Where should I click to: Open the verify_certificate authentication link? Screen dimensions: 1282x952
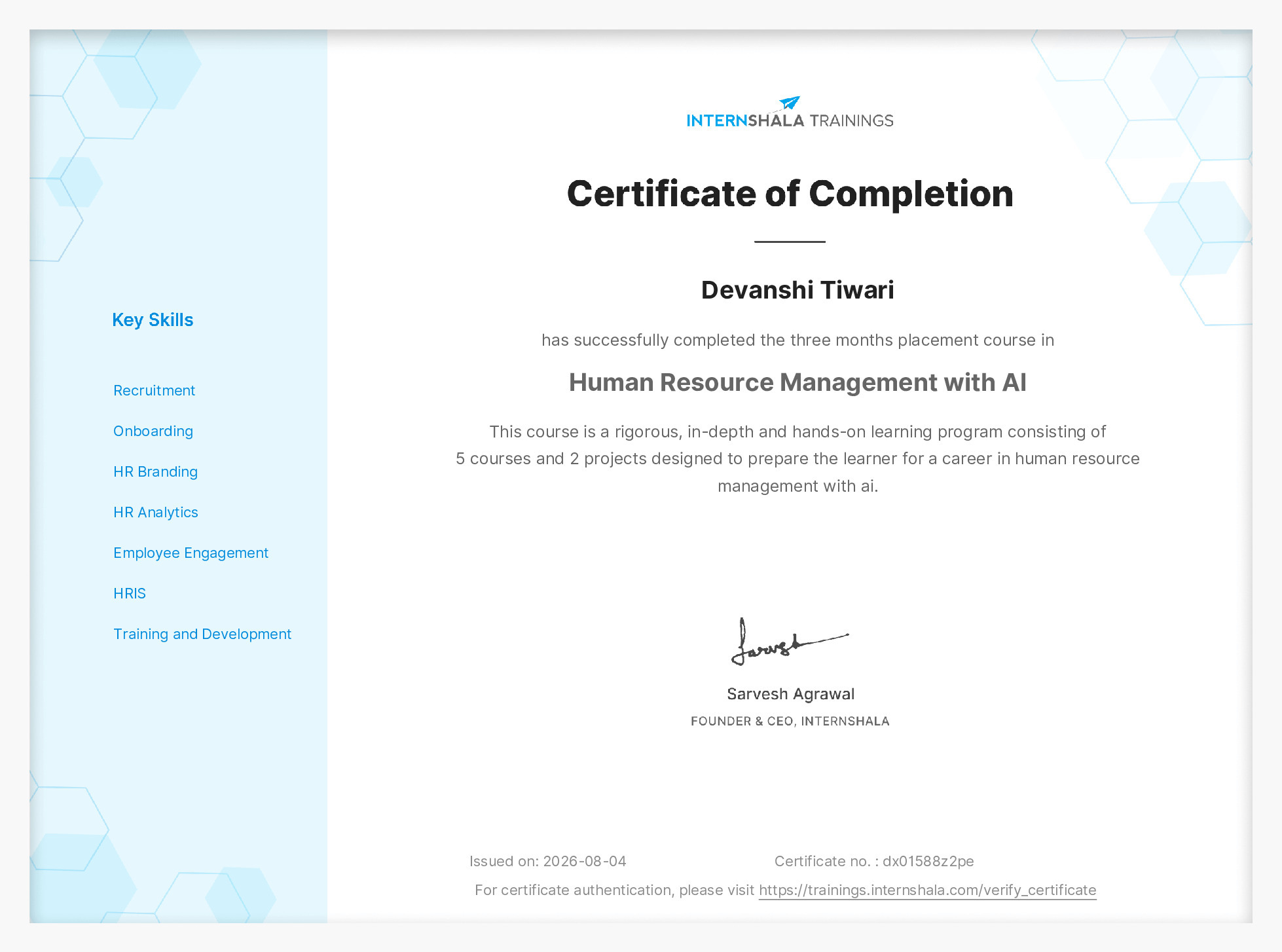(x=927, y=890)
